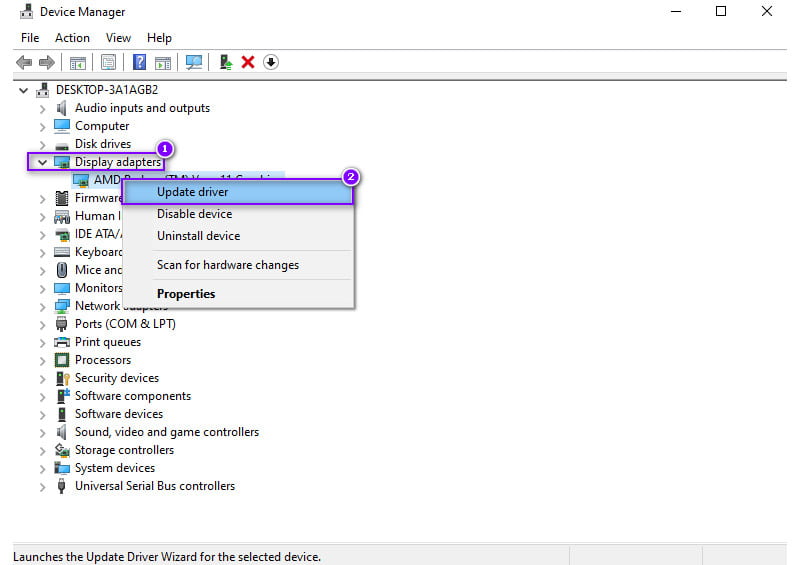Screen dimensions: 800x565
Task: Expand the Processors node
Action: pos(42,360)
